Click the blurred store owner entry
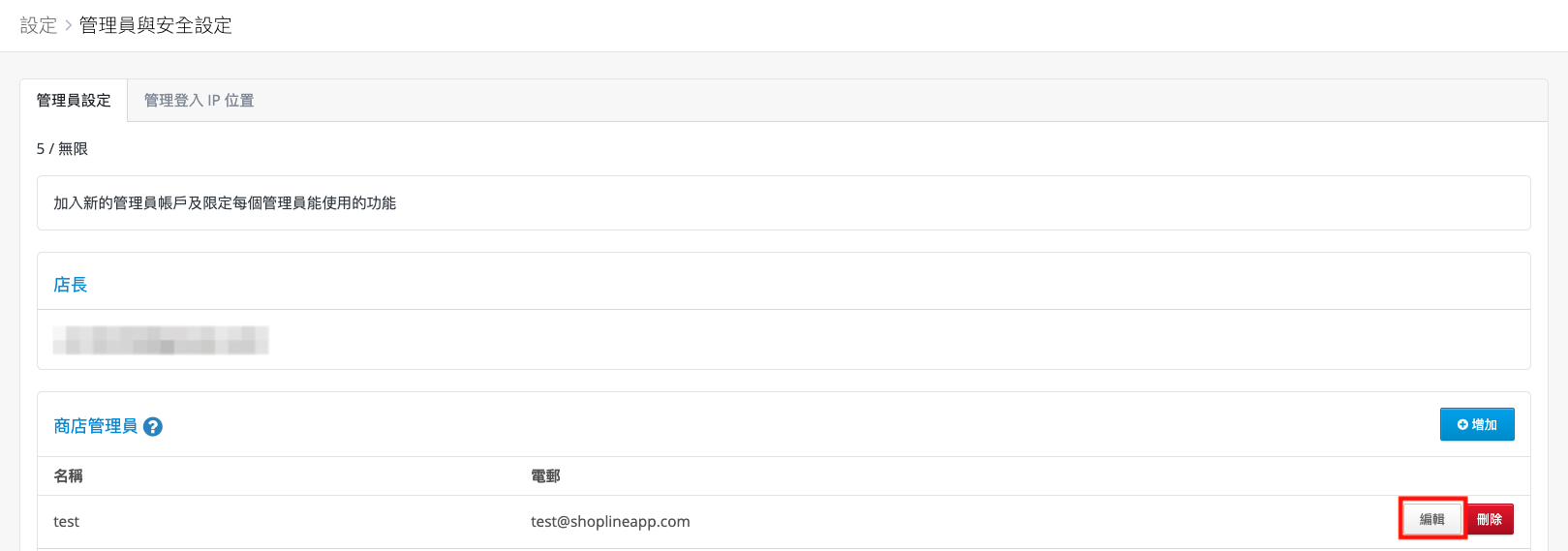This screenshot has width=1568, height=551. (161, 340)
